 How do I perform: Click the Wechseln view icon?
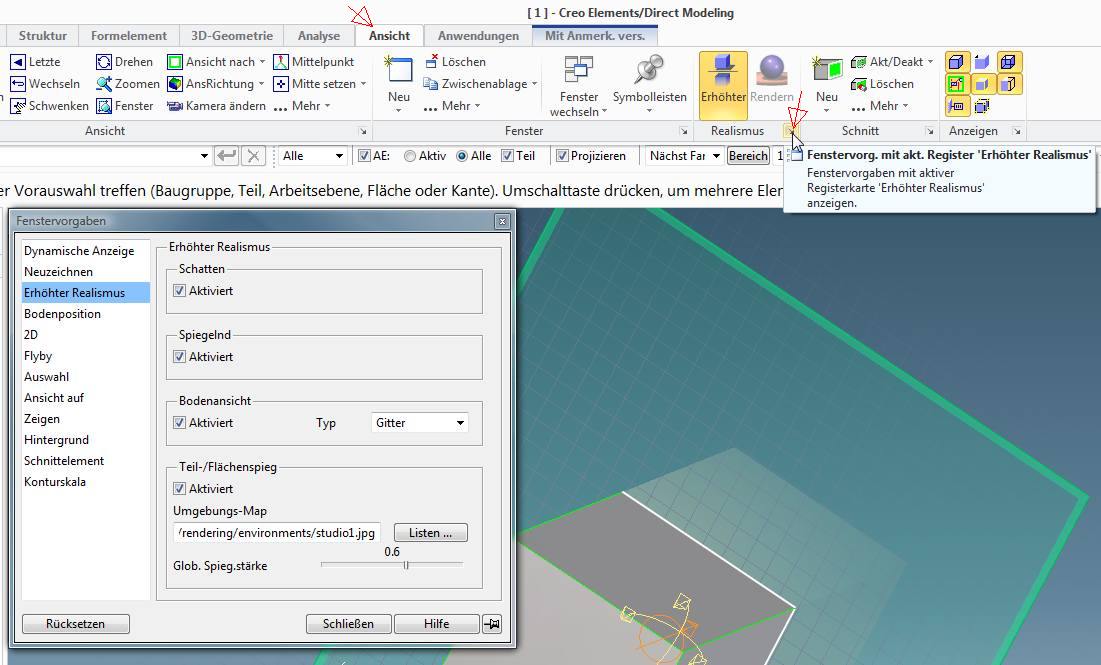(18, 84)
